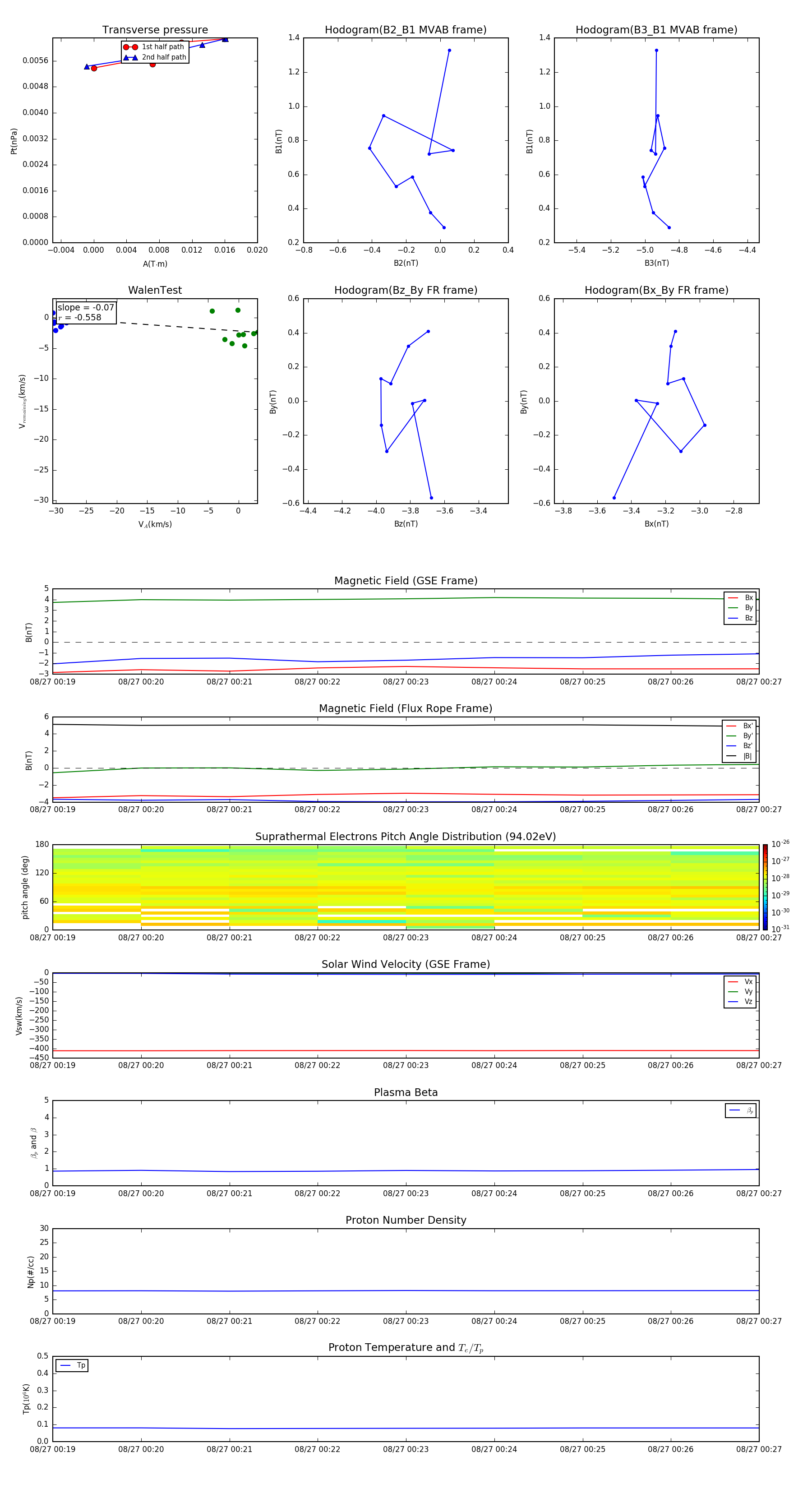Screen dimensions: 812x1489
Task: Click the 'B3(nT)' x-axis label
Action: click(x=656, y=263)
